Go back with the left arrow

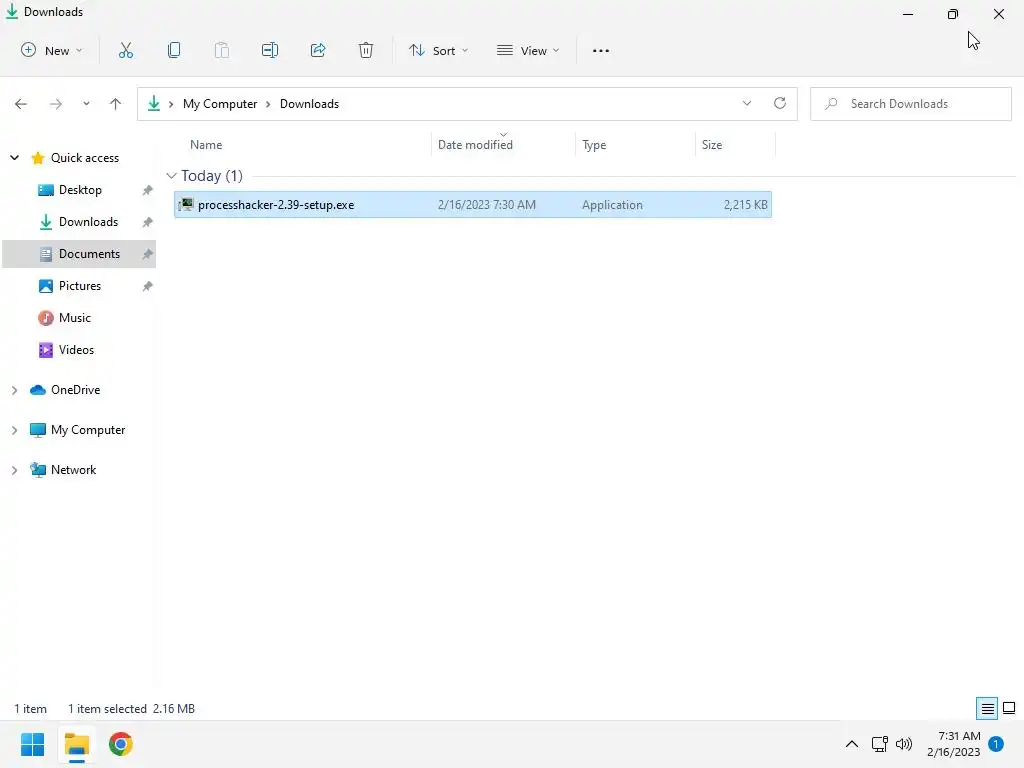click(21, 104)
